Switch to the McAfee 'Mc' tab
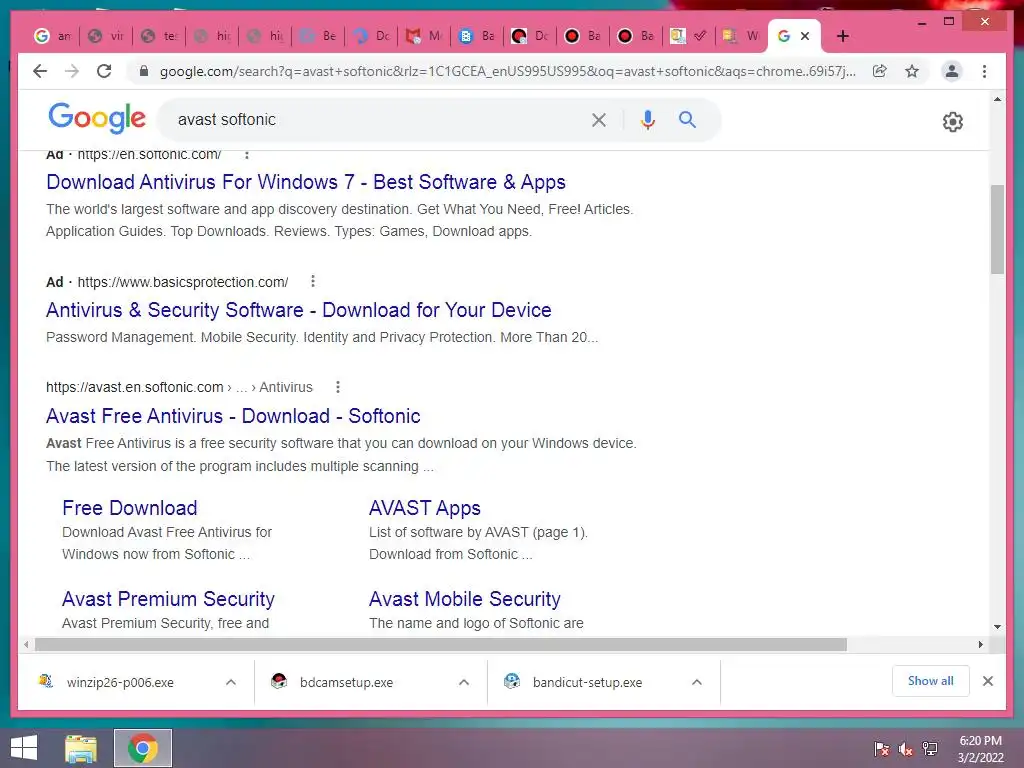The height and width of the screenshot is (768, 1024). [x=424, y=36]
